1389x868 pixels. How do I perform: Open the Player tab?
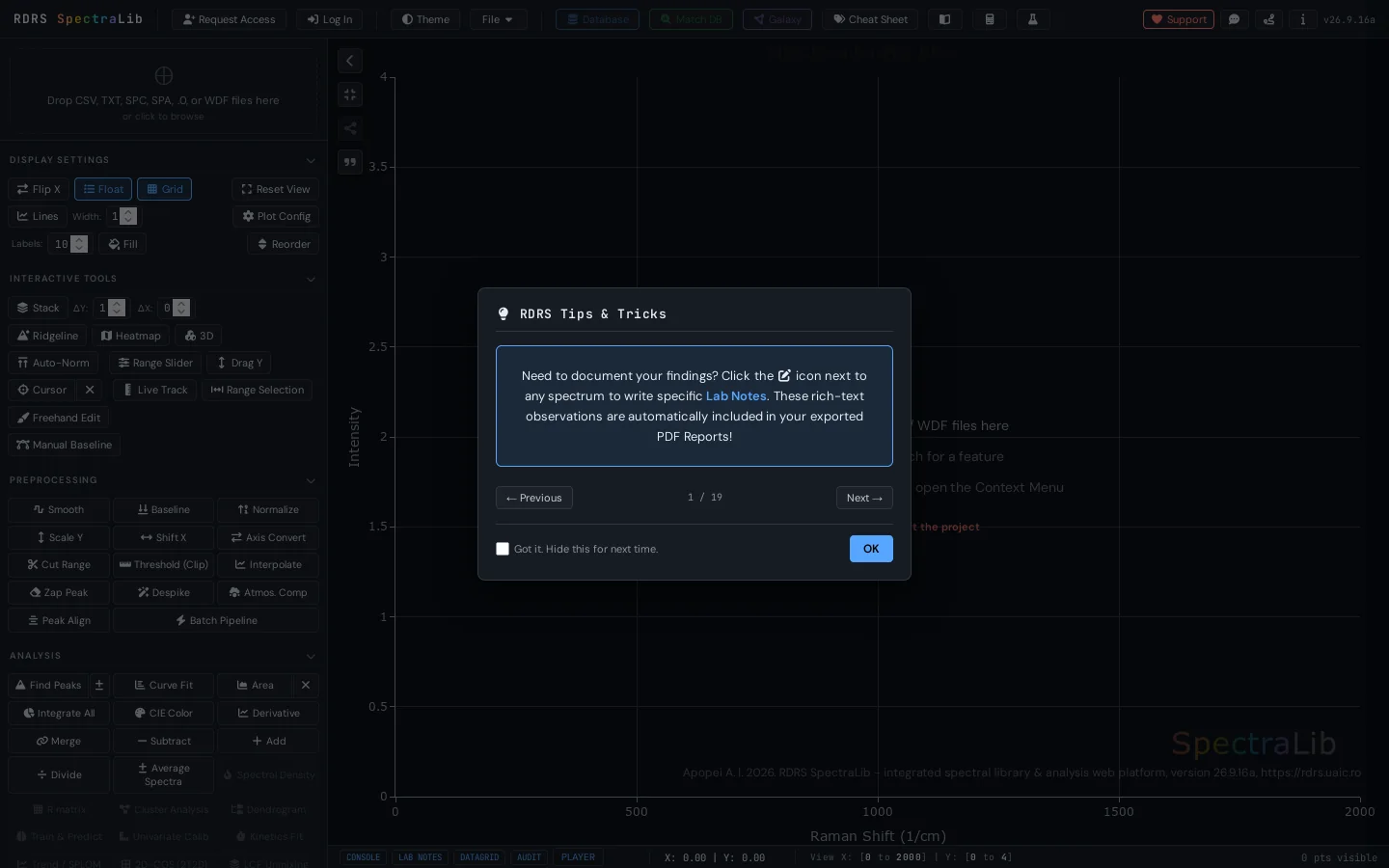point(578,857)
